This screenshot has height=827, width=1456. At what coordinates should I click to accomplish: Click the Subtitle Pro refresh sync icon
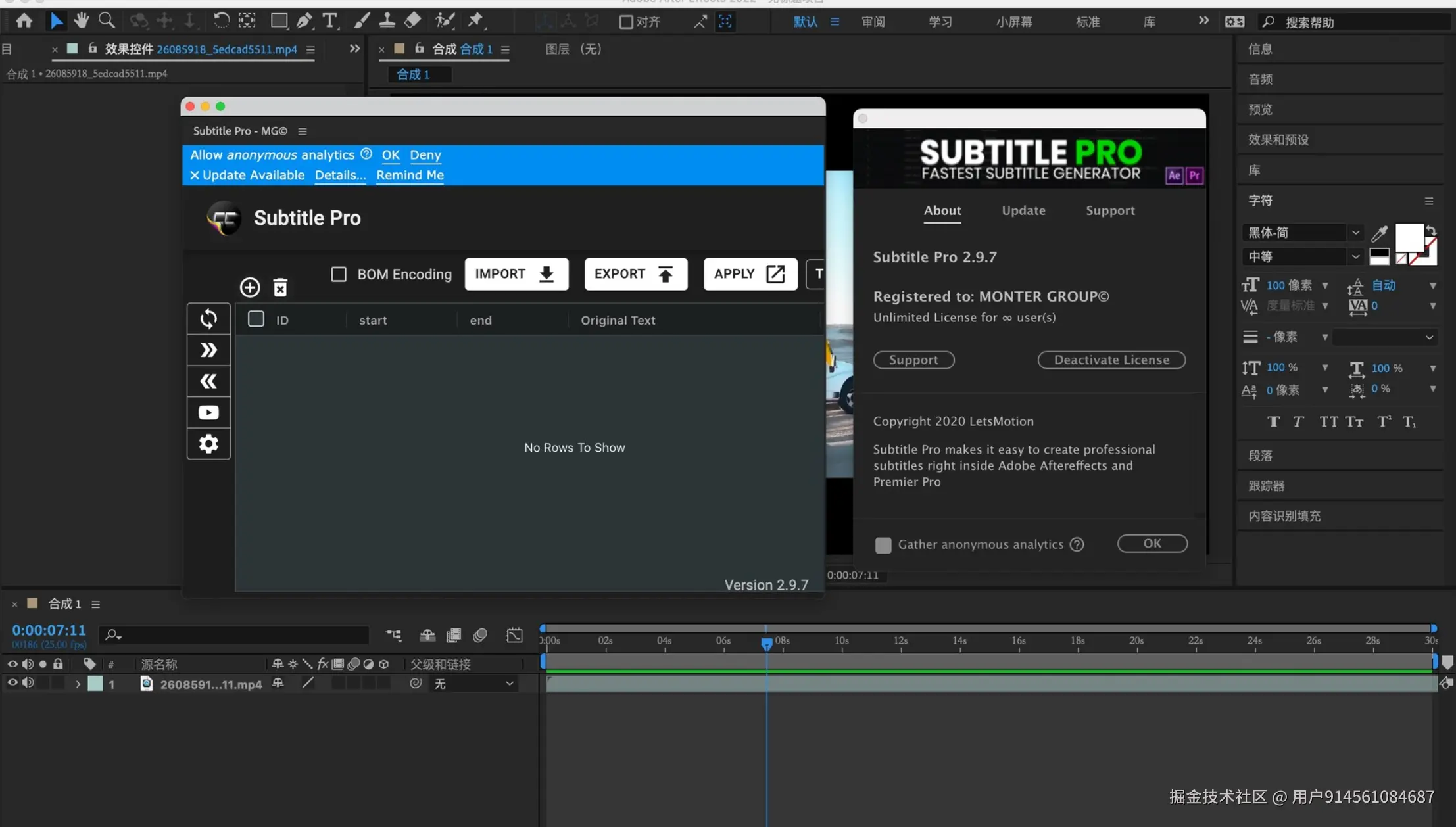(x=208, y=319)
